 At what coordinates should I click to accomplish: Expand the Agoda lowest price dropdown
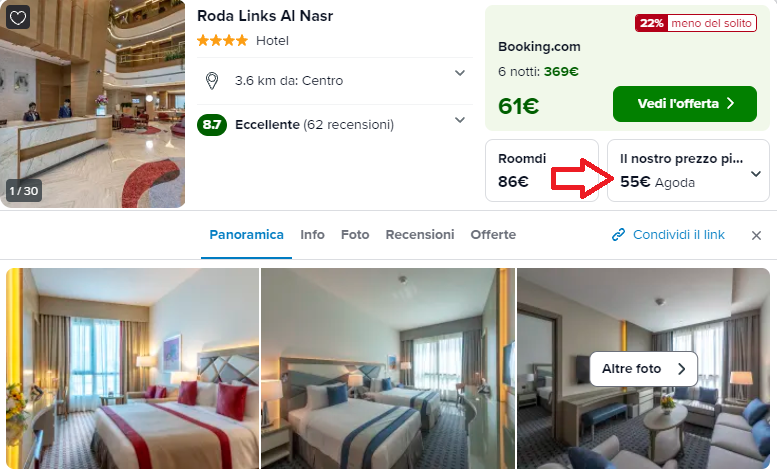pyautogui.click(x=755, y=174)
